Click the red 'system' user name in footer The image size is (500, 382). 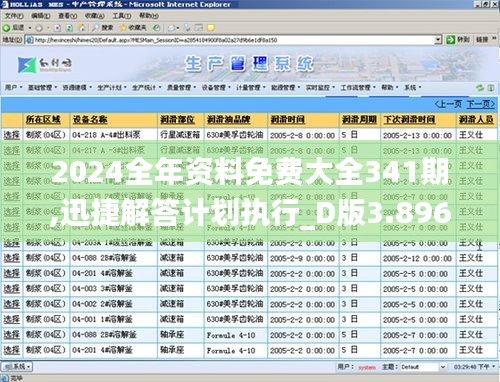tap(367, 367)
